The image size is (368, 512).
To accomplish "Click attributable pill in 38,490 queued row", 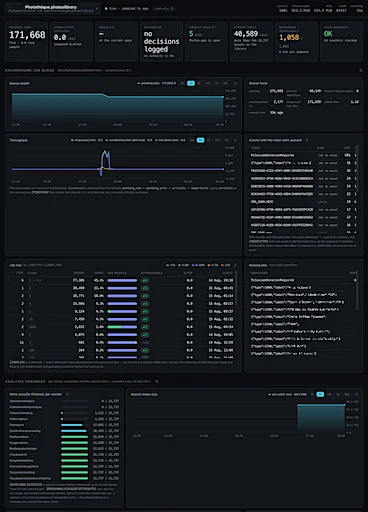I will [x=145, y=288].
